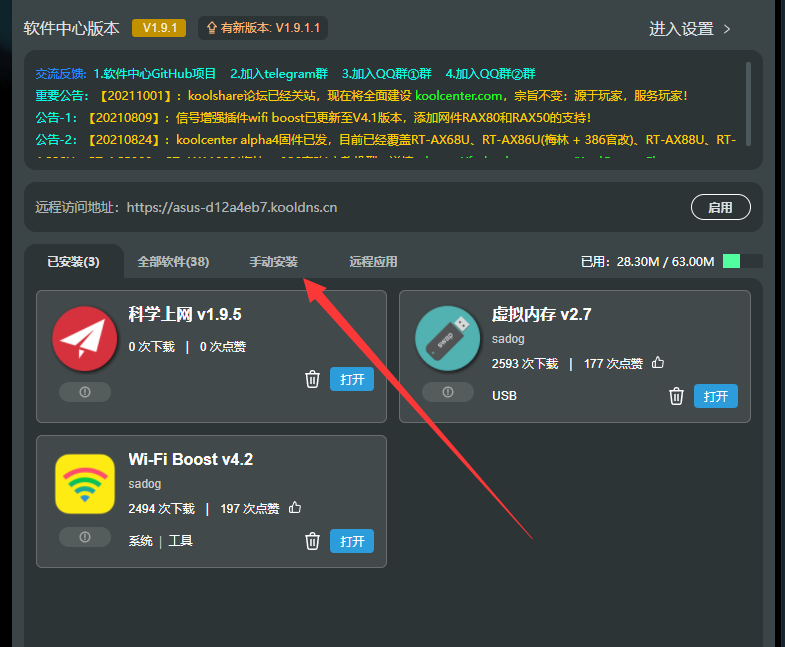Click the 科学上网 red paper plane icon
This screenshot has height=647, width=785.
tap(85, 340)
